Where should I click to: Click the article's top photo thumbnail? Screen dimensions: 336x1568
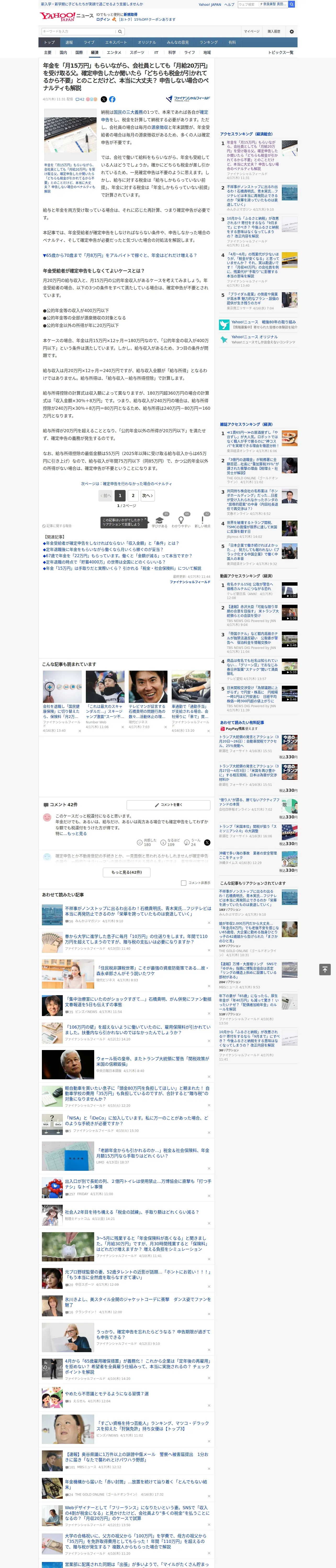(x=70, y=135)
